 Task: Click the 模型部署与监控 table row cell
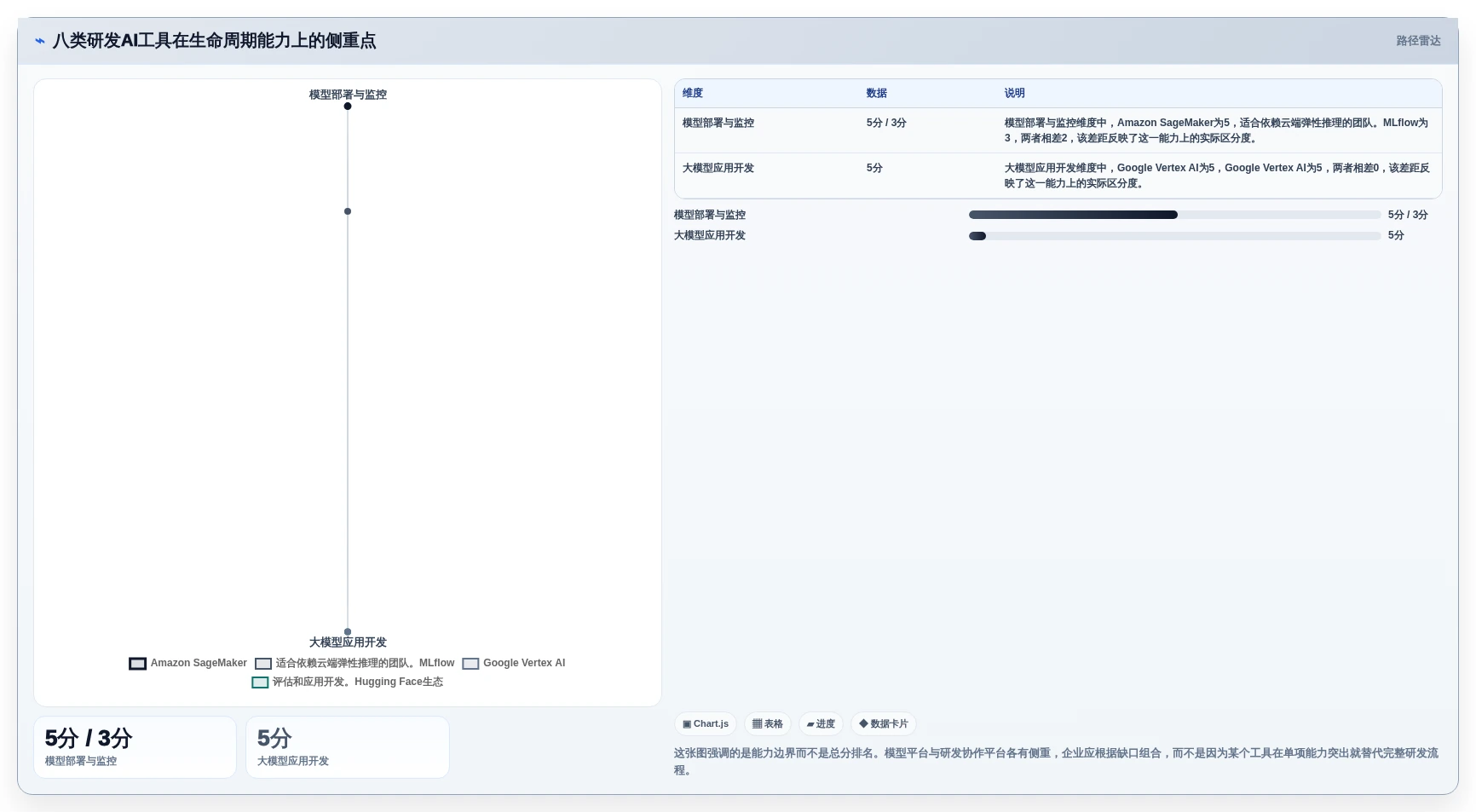767,130
